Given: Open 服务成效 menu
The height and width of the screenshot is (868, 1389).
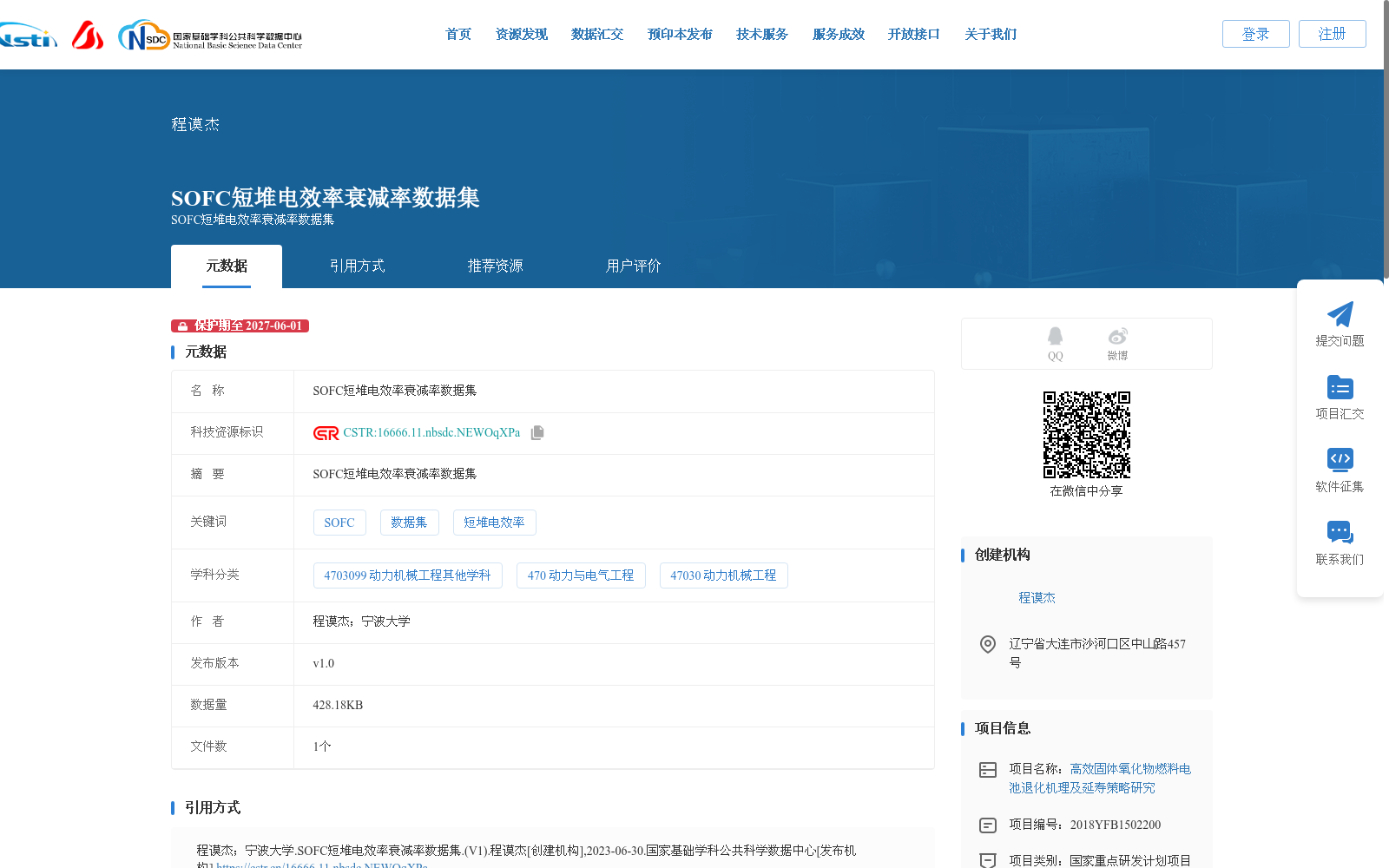Looking at the screenshot, I should click(839, 35).
